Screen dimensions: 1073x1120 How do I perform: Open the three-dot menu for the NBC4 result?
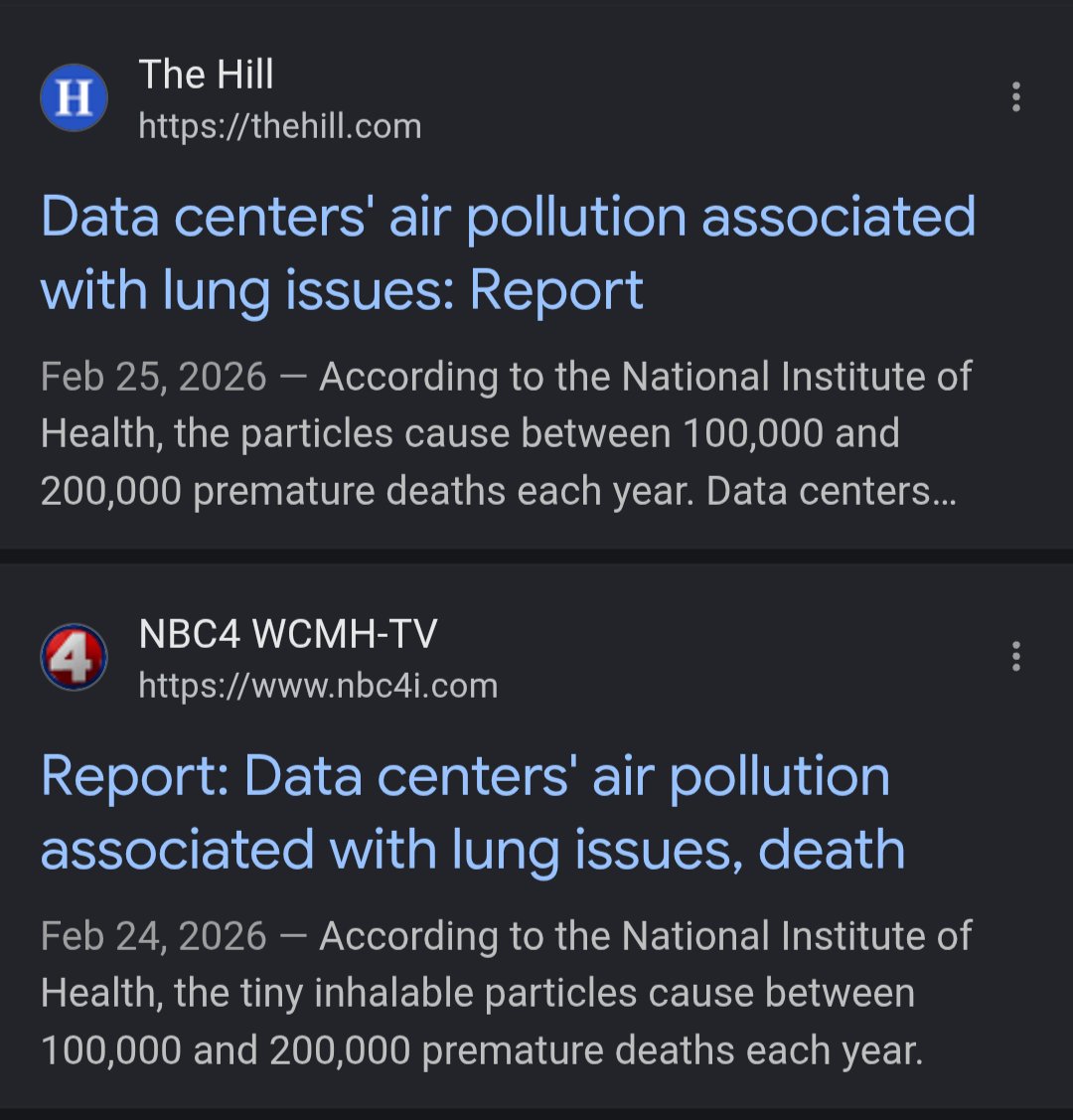[x=1016, y=657]
